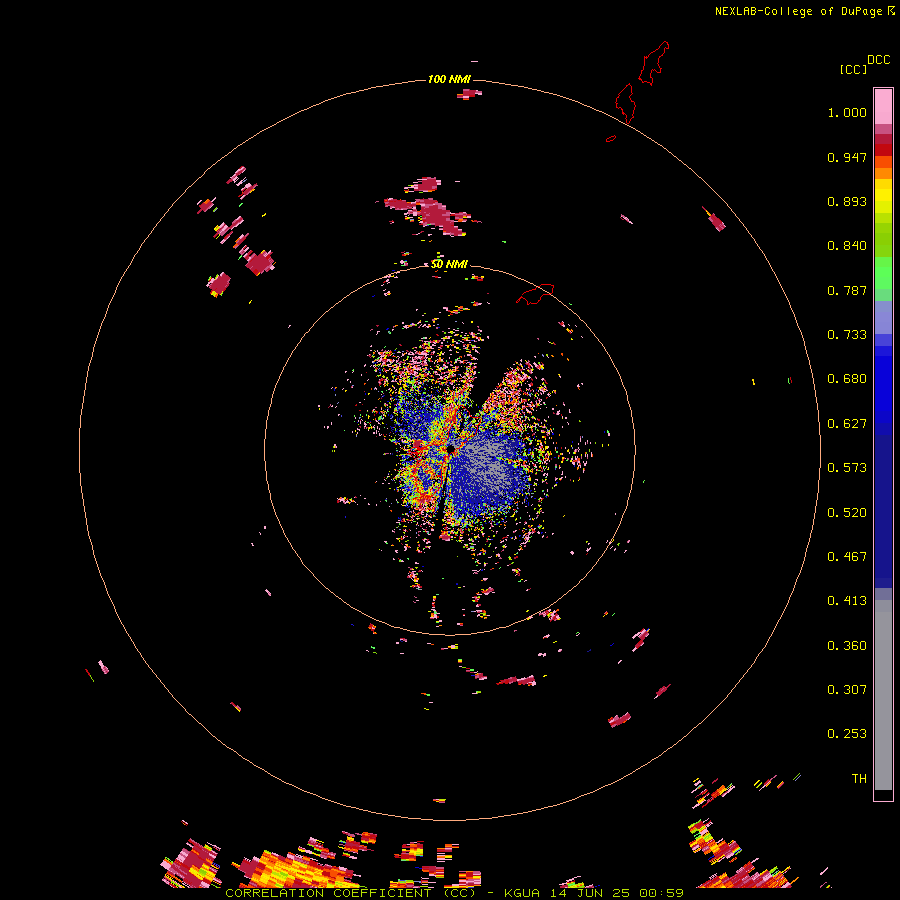The height and width of the screenshot is (900, 900).
Task: Click the 0.253 legend value
Action: click(x=847, y=734)
